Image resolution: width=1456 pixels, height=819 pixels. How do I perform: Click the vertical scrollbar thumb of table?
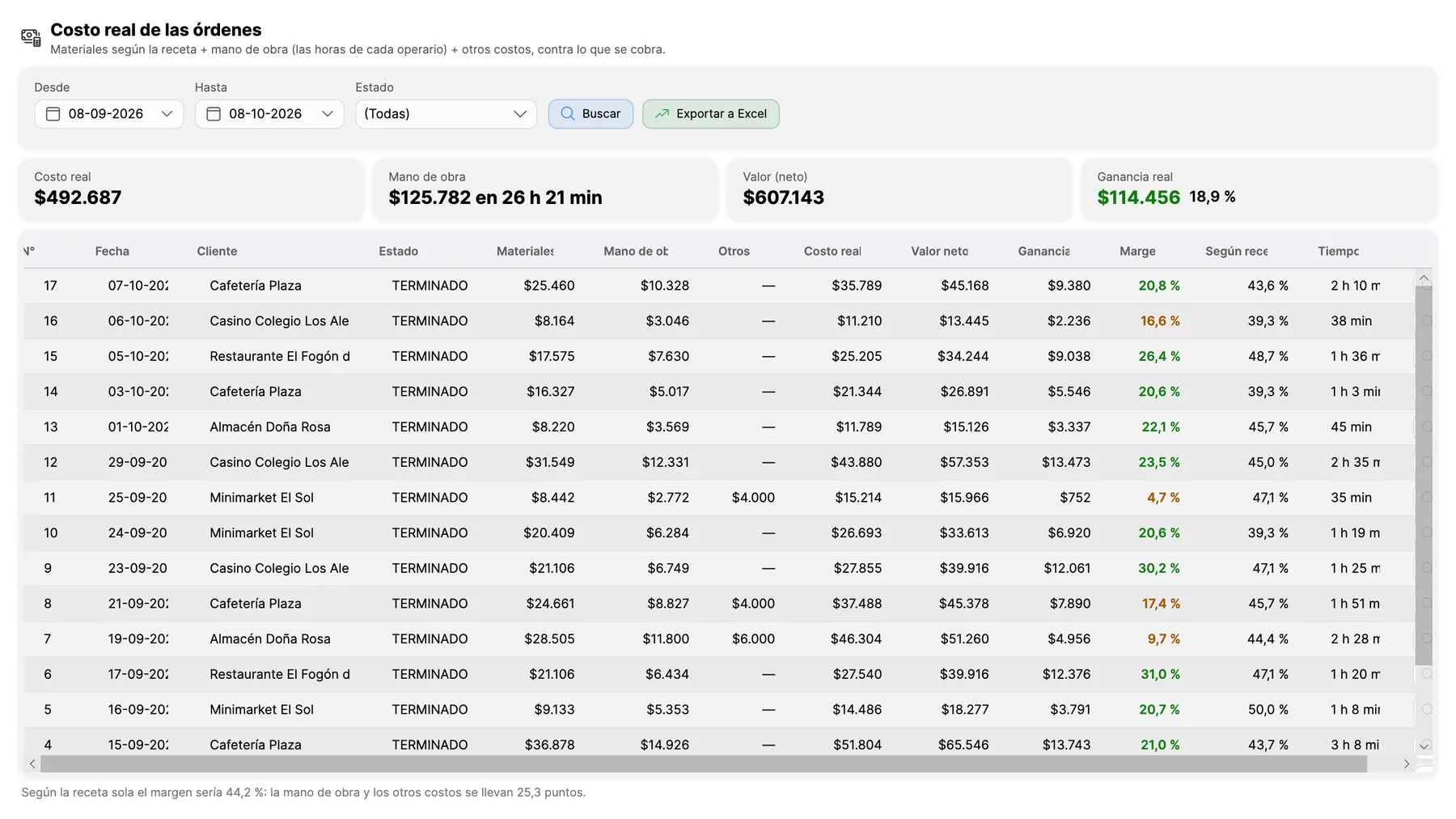point(1424,475)
